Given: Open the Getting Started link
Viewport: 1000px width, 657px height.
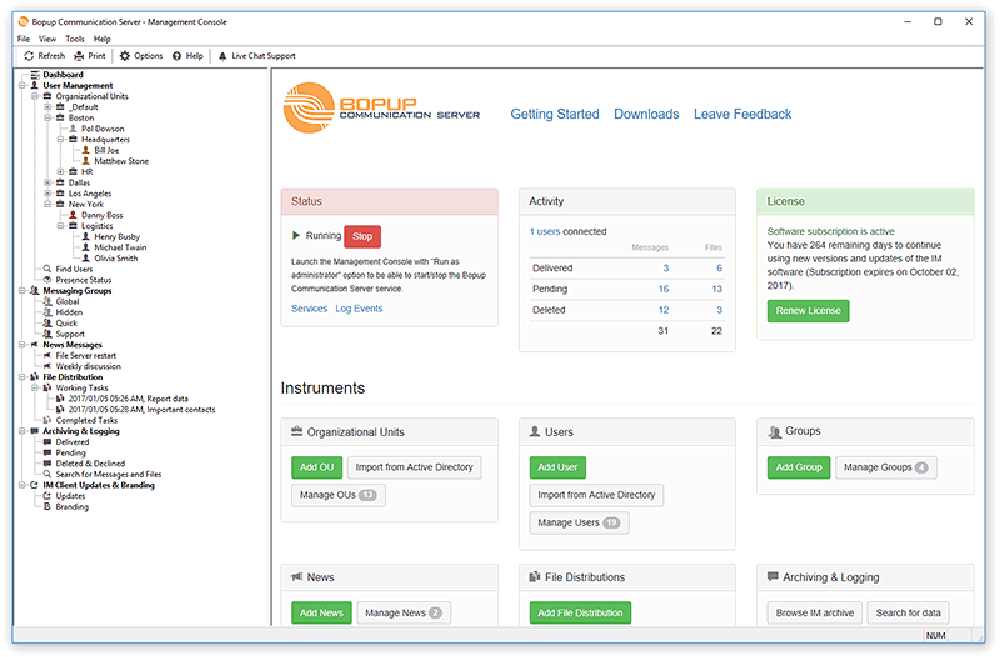Looking at the screenshot, I should coord(555,114).
